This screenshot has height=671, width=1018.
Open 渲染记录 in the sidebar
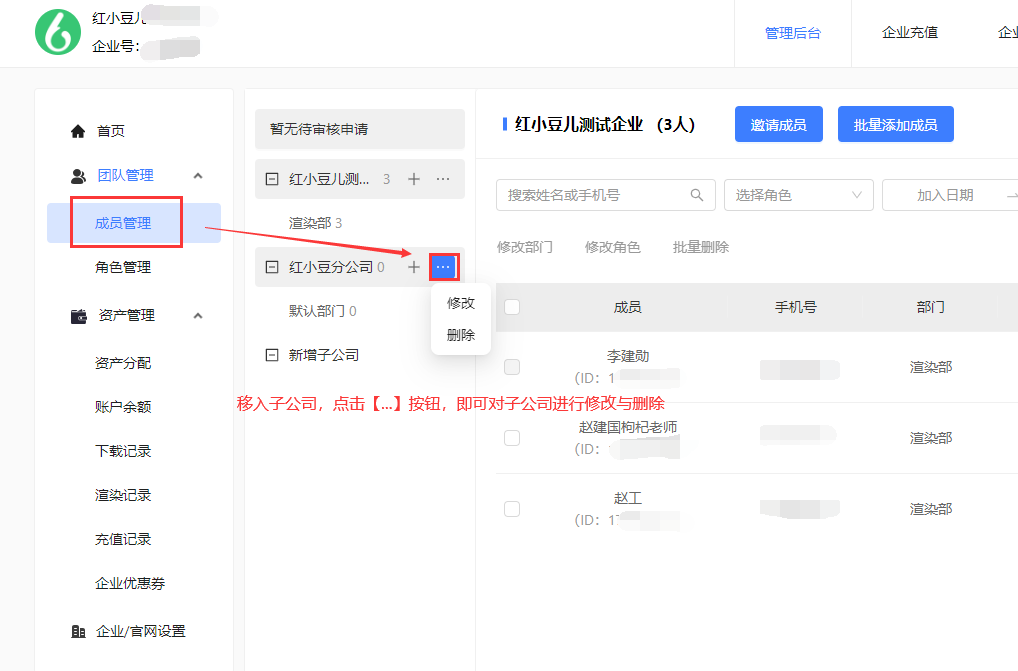(x=123, y=495)
